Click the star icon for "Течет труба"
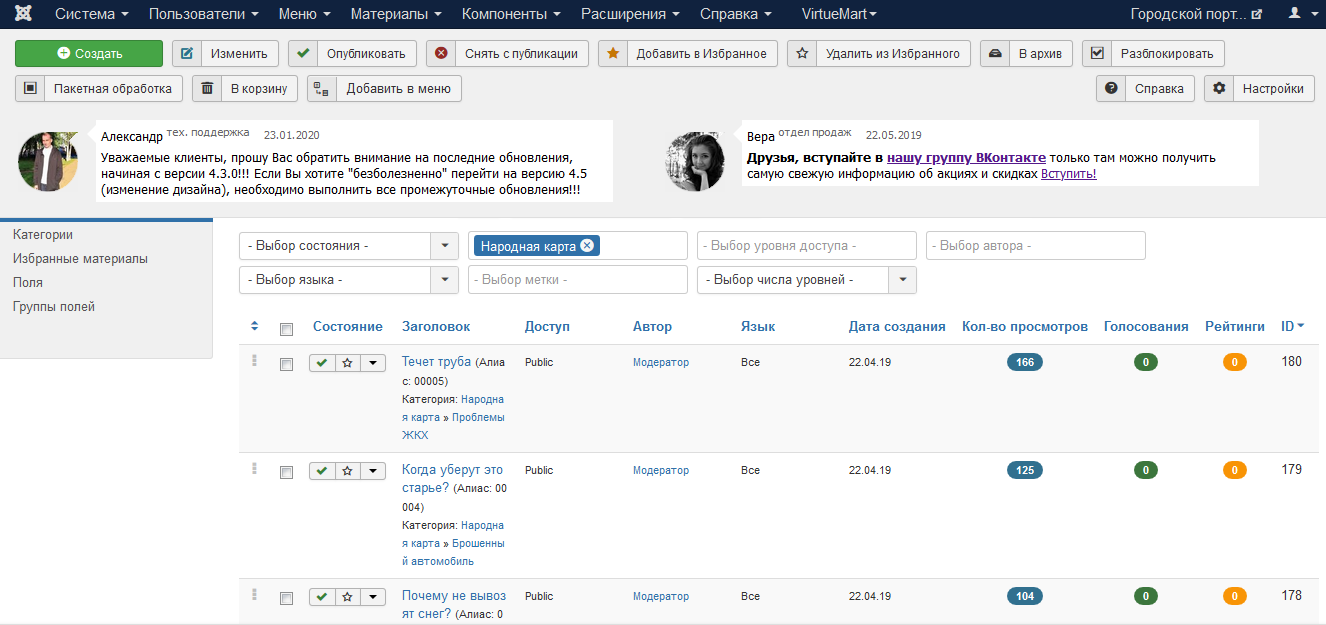The image size is (1326, 625). (347, 363)
